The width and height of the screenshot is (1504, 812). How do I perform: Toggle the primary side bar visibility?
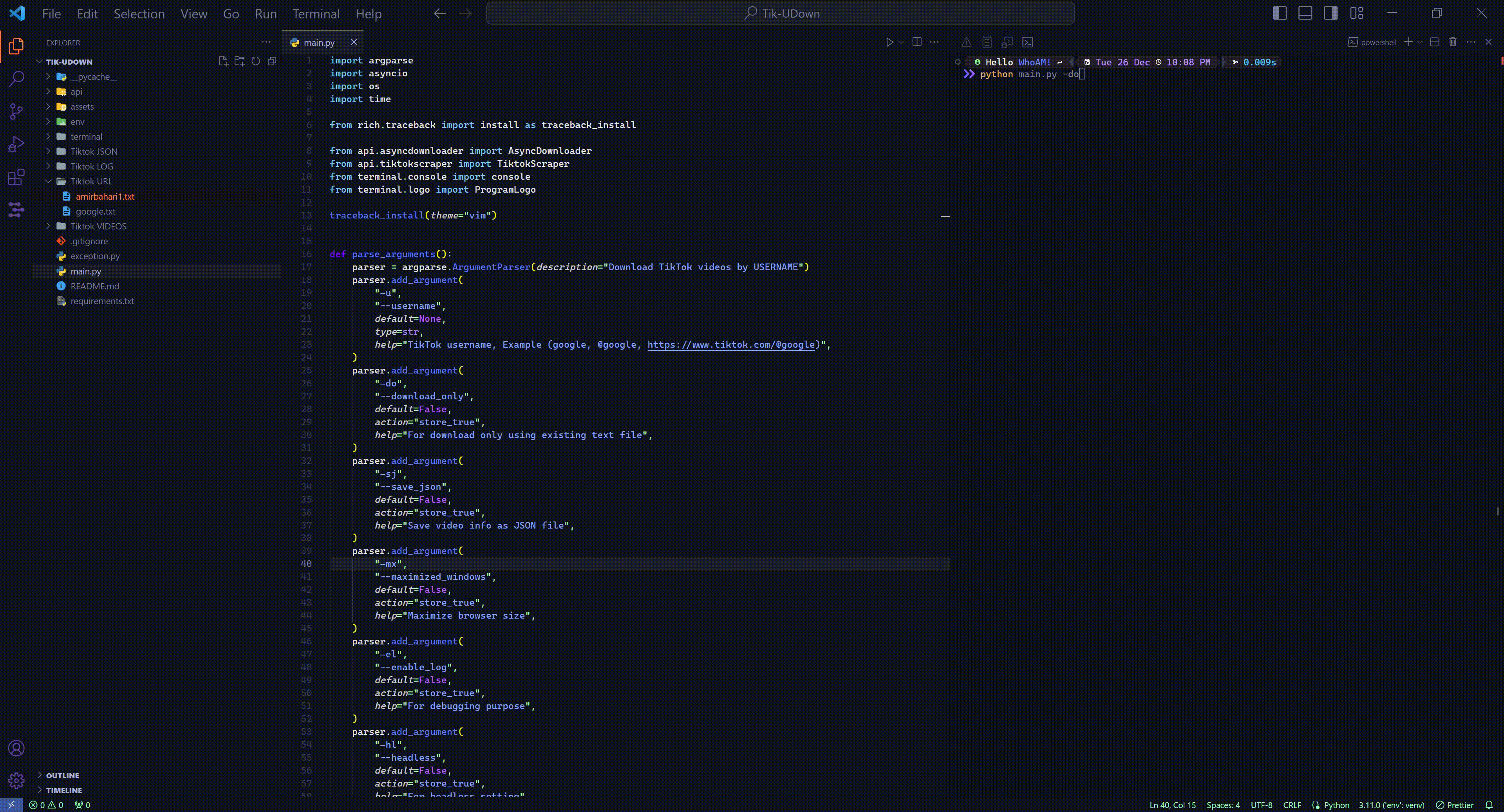(1279, 13)
